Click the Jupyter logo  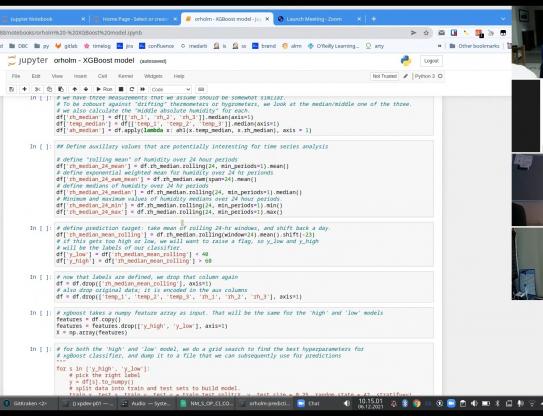(28, 61)
